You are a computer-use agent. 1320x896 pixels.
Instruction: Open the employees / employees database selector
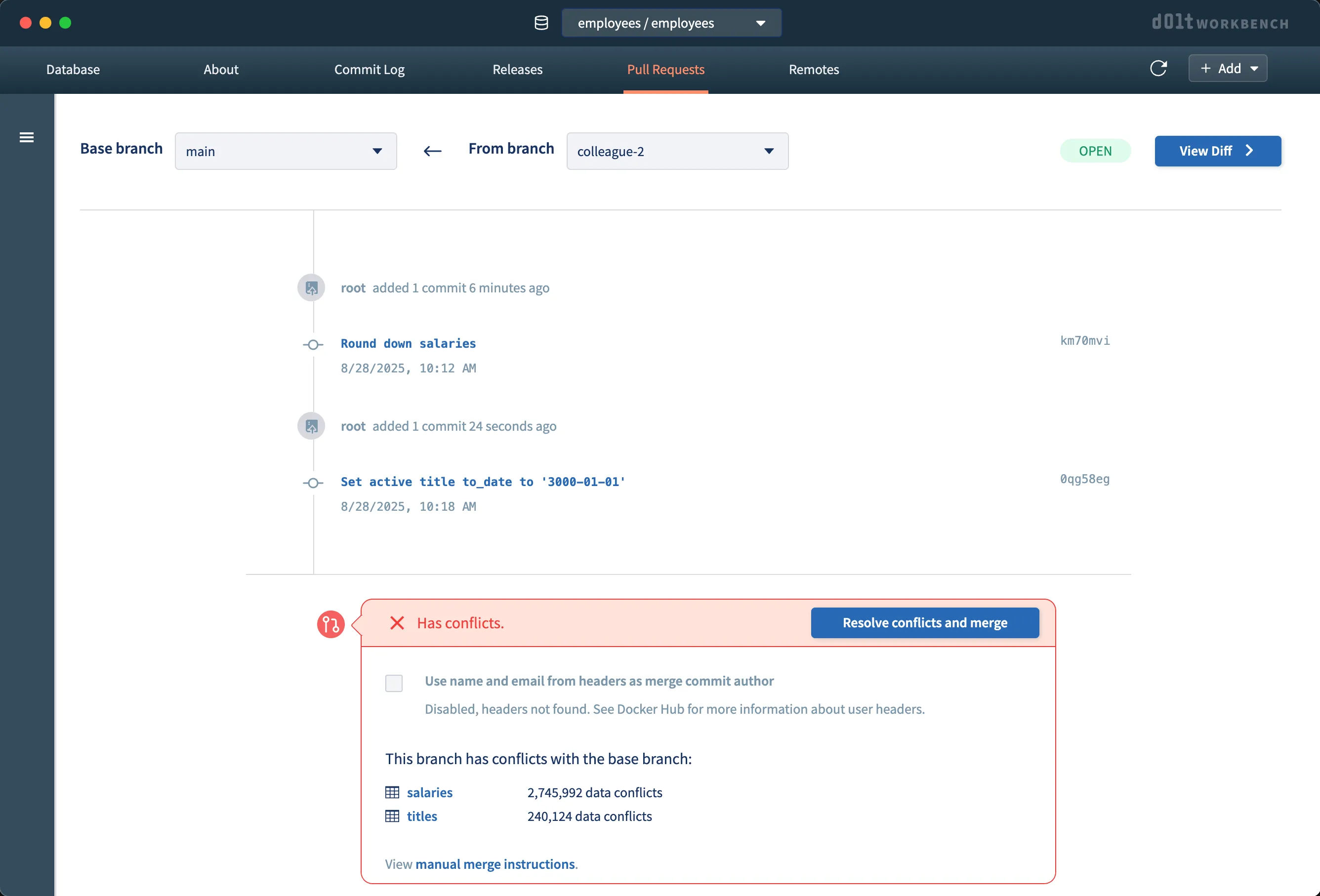(671, 23)
